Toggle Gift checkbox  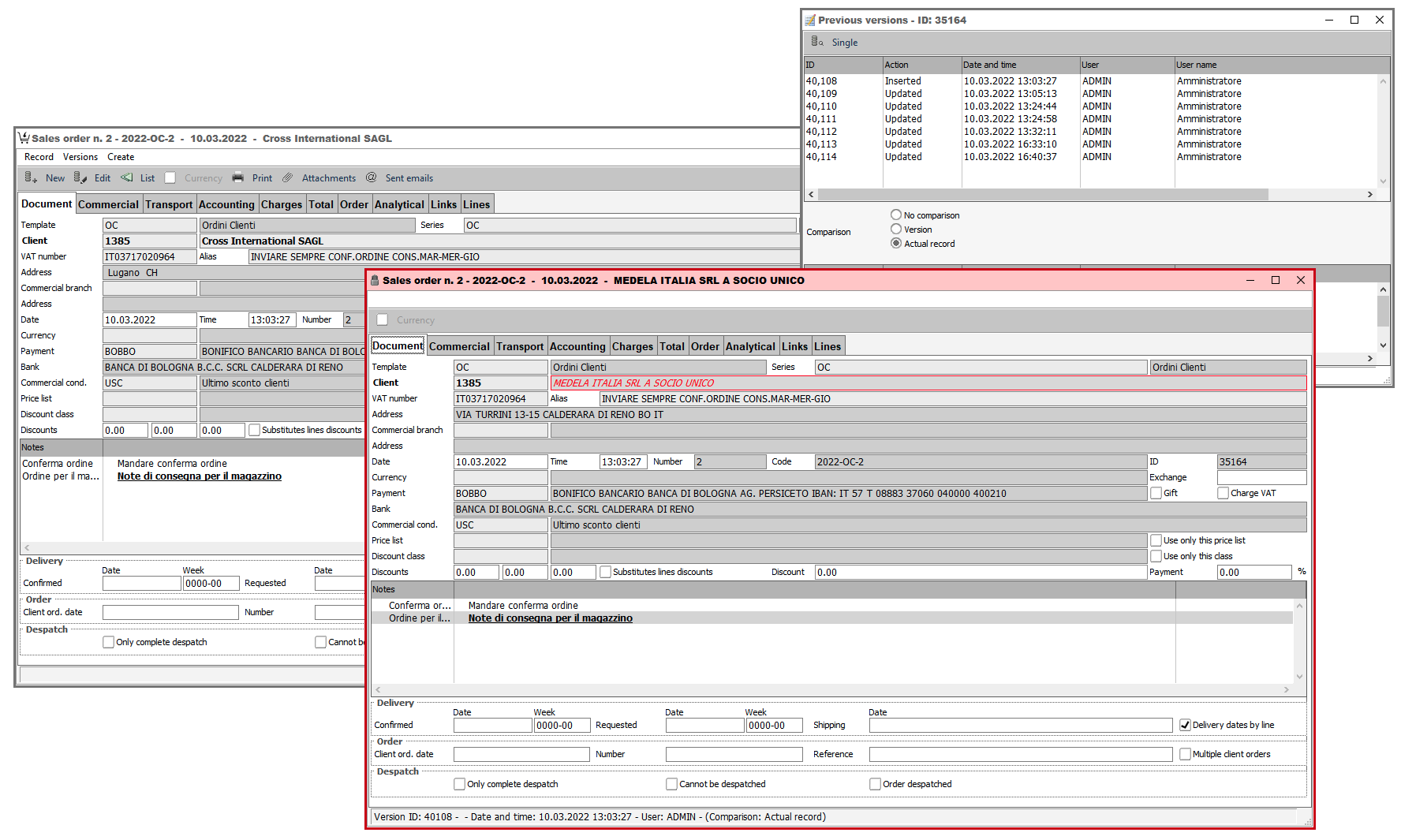tap(1156, 493)
